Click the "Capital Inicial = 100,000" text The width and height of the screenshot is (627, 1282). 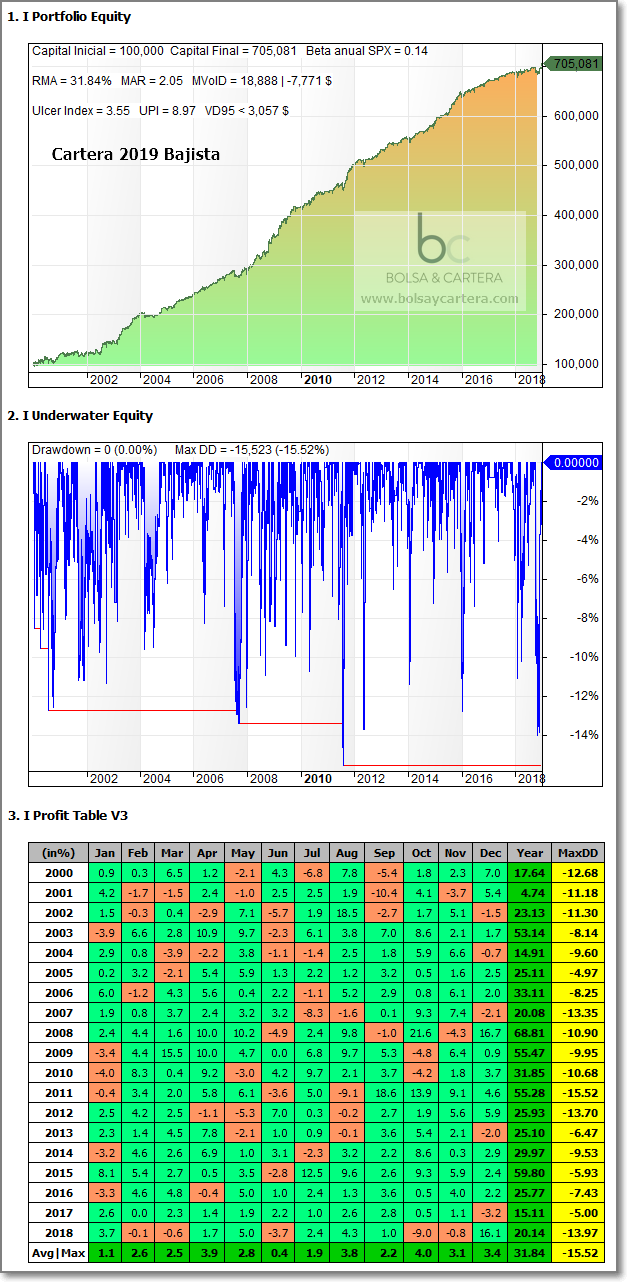[97, 50]
